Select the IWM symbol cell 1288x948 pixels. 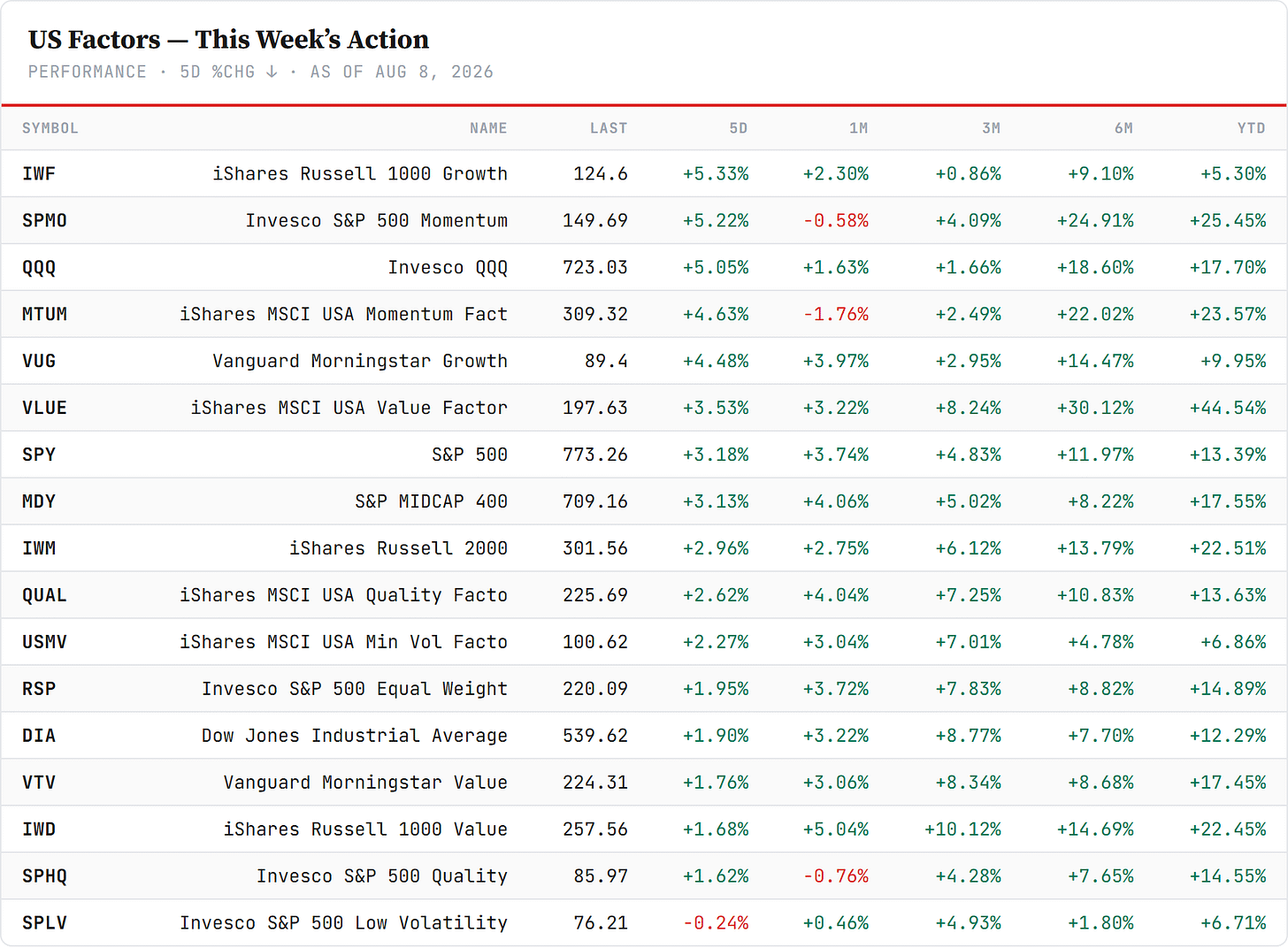pyautogui.click(x=39, y=548)
